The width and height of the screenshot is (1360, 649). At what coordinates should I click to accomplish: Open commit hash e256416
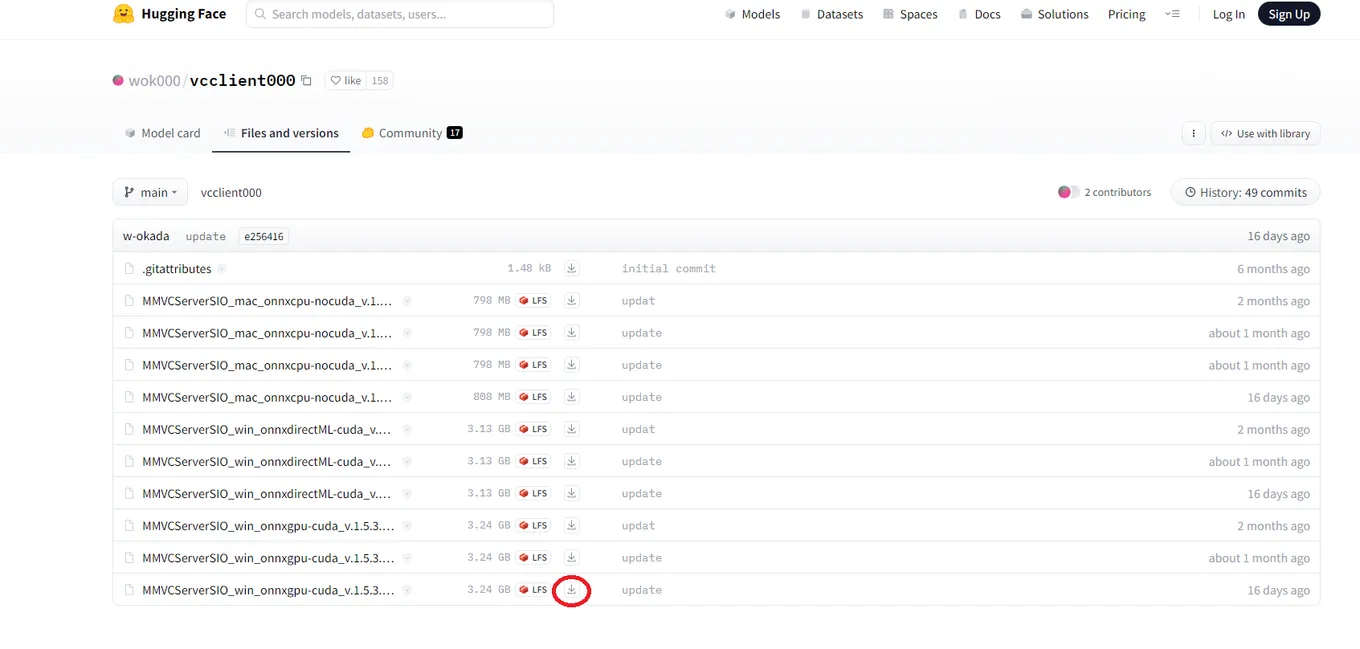(x=264, y=237)
